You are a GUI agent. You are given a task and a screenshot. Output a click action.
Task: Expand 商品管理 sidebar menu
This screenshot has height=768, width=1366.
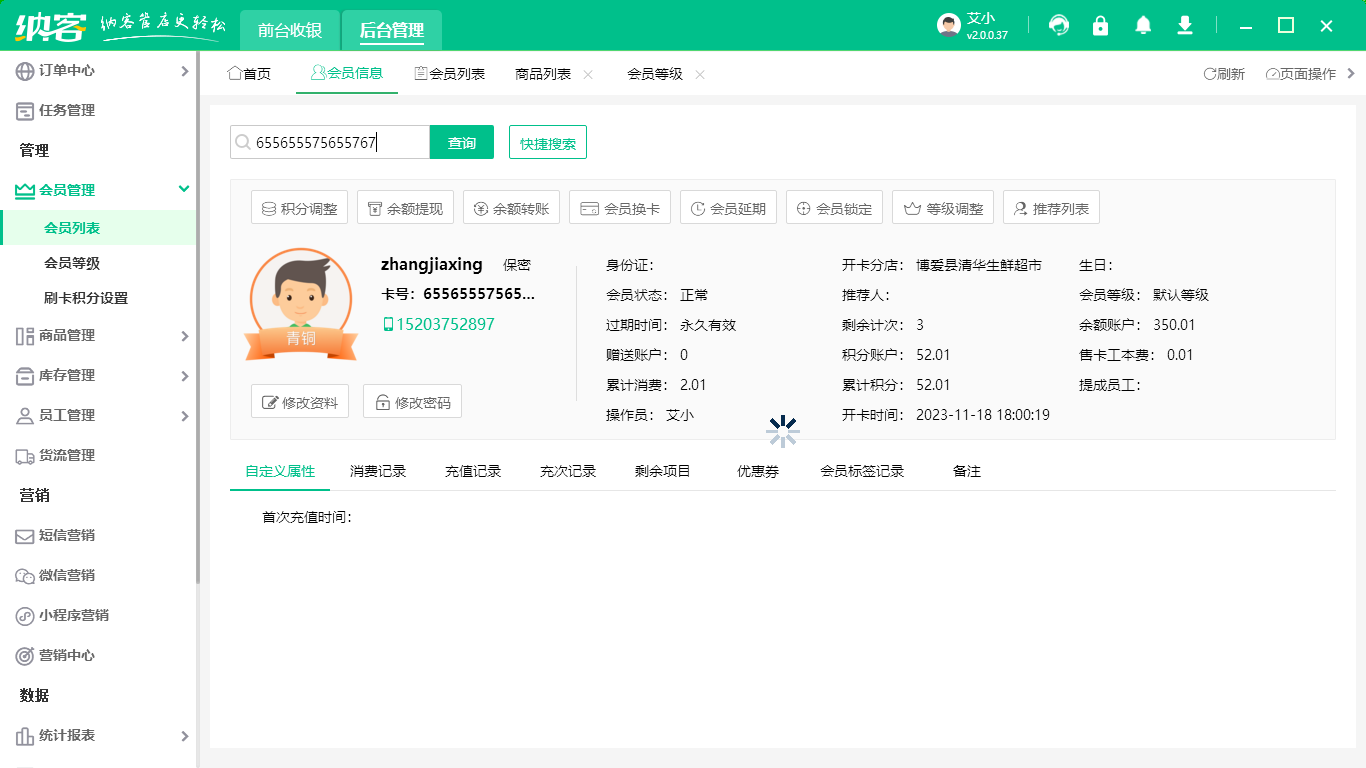pos(98,336)
